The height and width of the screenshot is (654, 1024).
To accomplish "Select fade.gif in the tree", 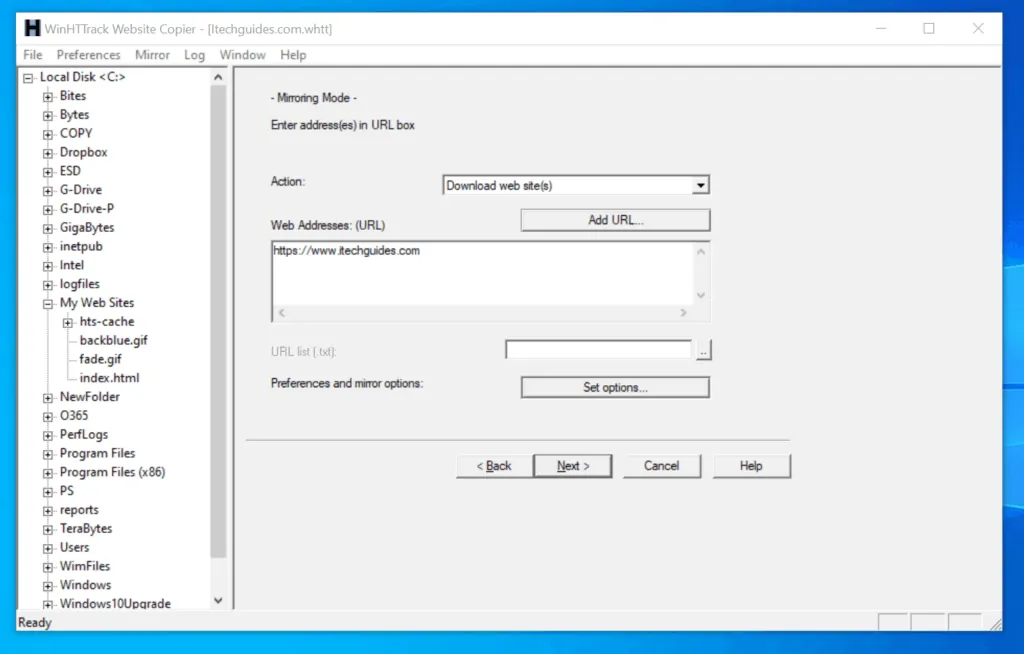I will [x=101, y=359].
